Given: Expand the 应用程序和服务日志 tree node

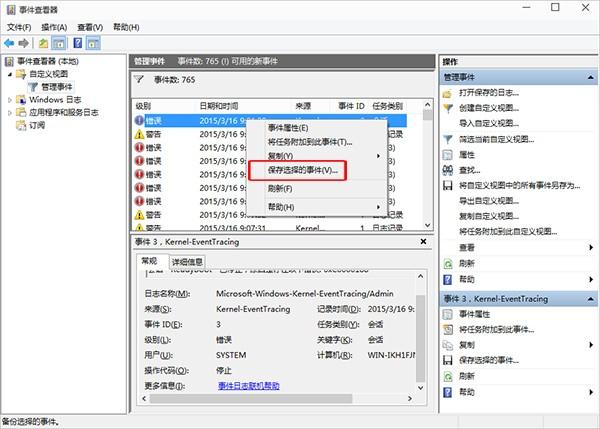Looking at the screenshot, I should [x=10, y=113].
